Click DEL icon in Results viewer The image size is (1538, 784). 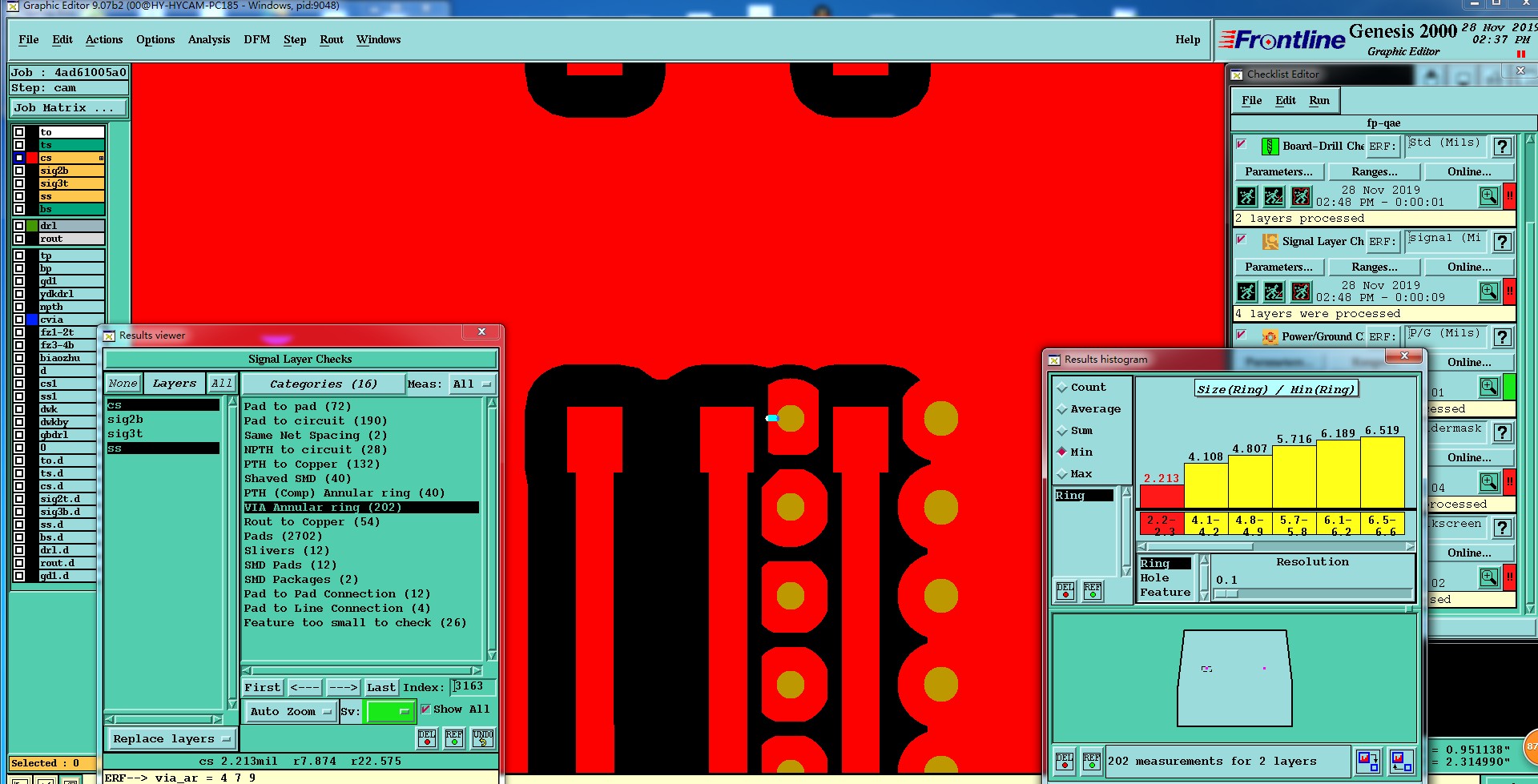point(427,738)
